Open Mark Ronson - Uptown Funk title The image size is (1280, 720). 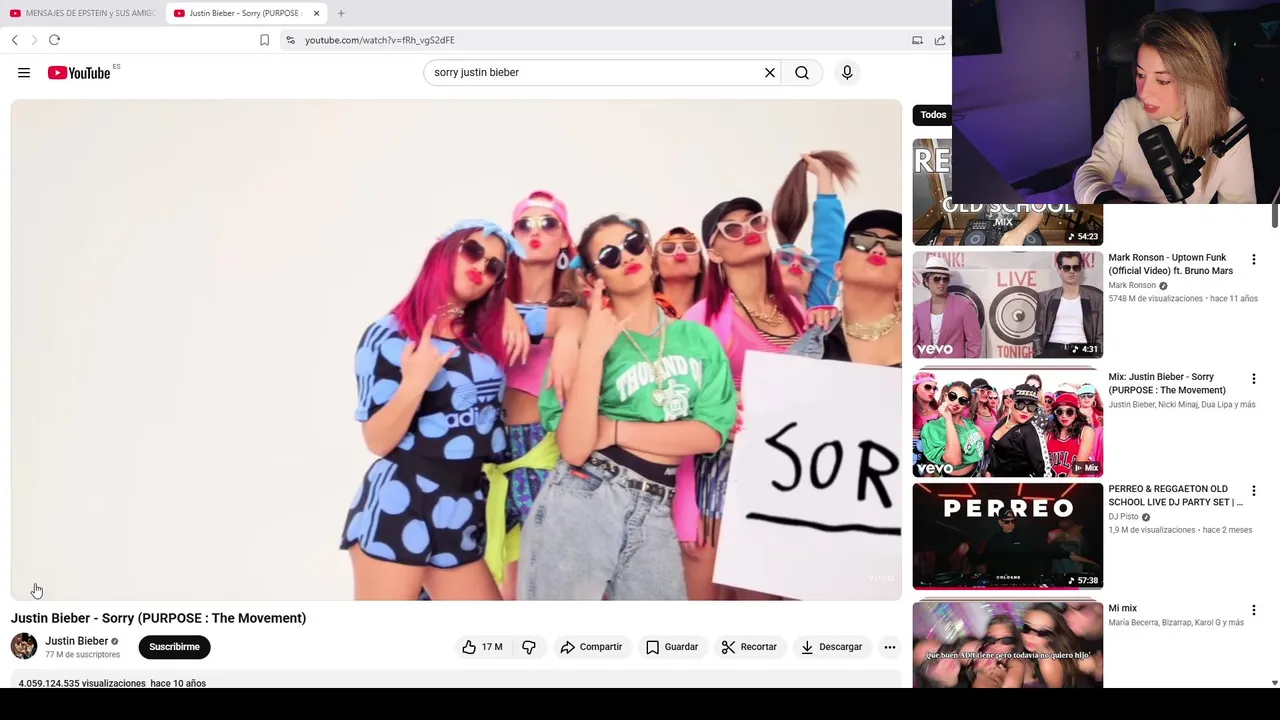click(1170, 264)
